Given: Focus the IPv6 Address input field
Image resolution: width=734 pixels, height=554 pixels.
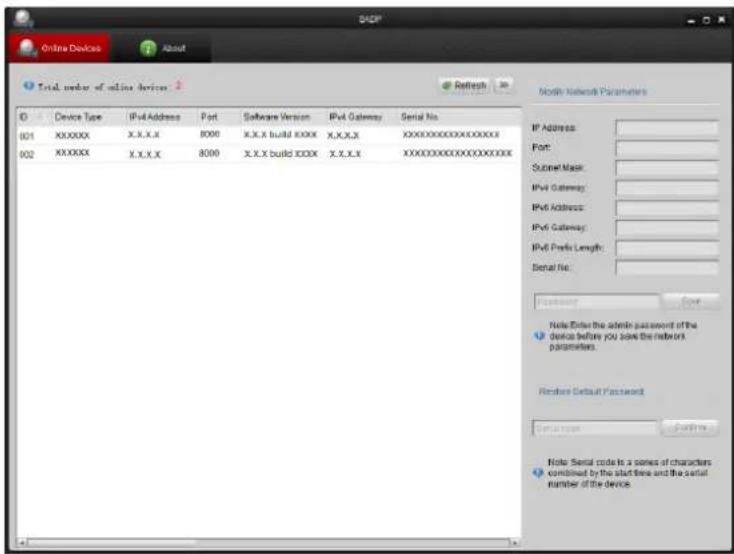Looking at the screenshot, I should coord(667,207).
